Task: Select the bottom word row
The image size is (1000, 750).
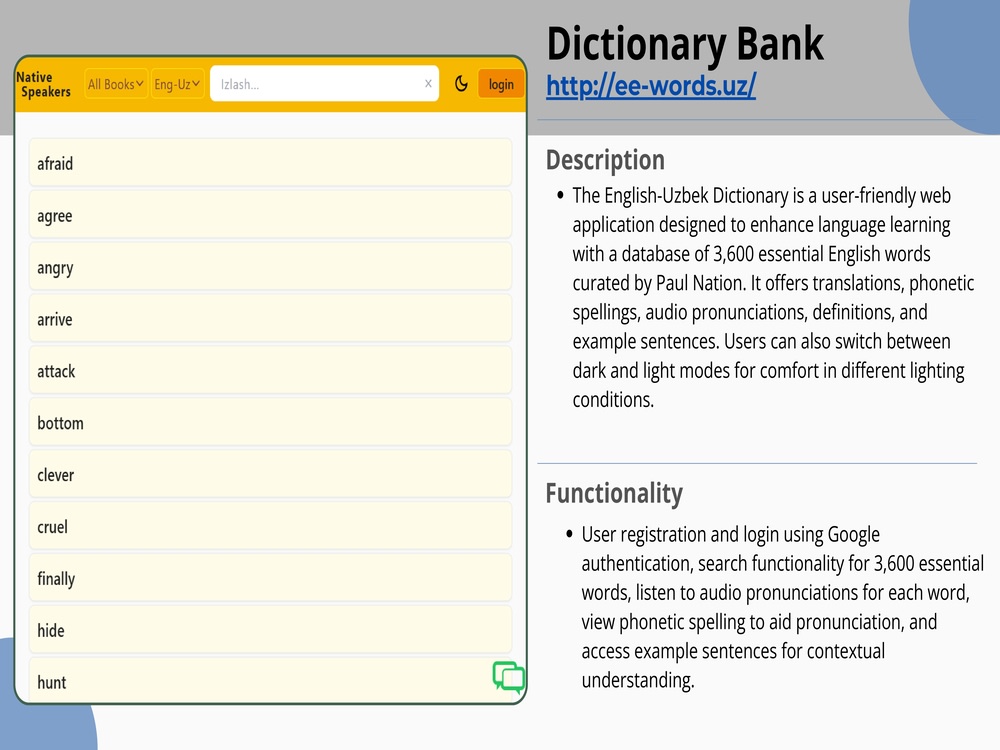Action: 270,423
